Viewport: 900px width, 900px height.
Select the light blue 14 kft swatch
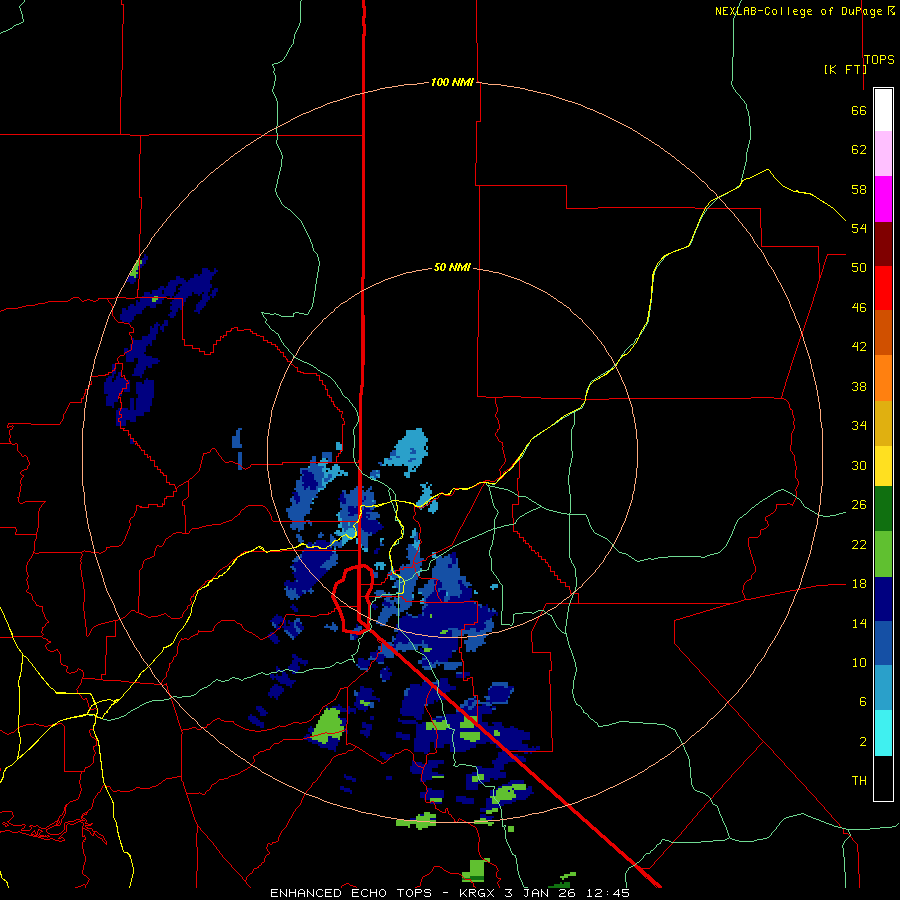[x=883, y=688]
